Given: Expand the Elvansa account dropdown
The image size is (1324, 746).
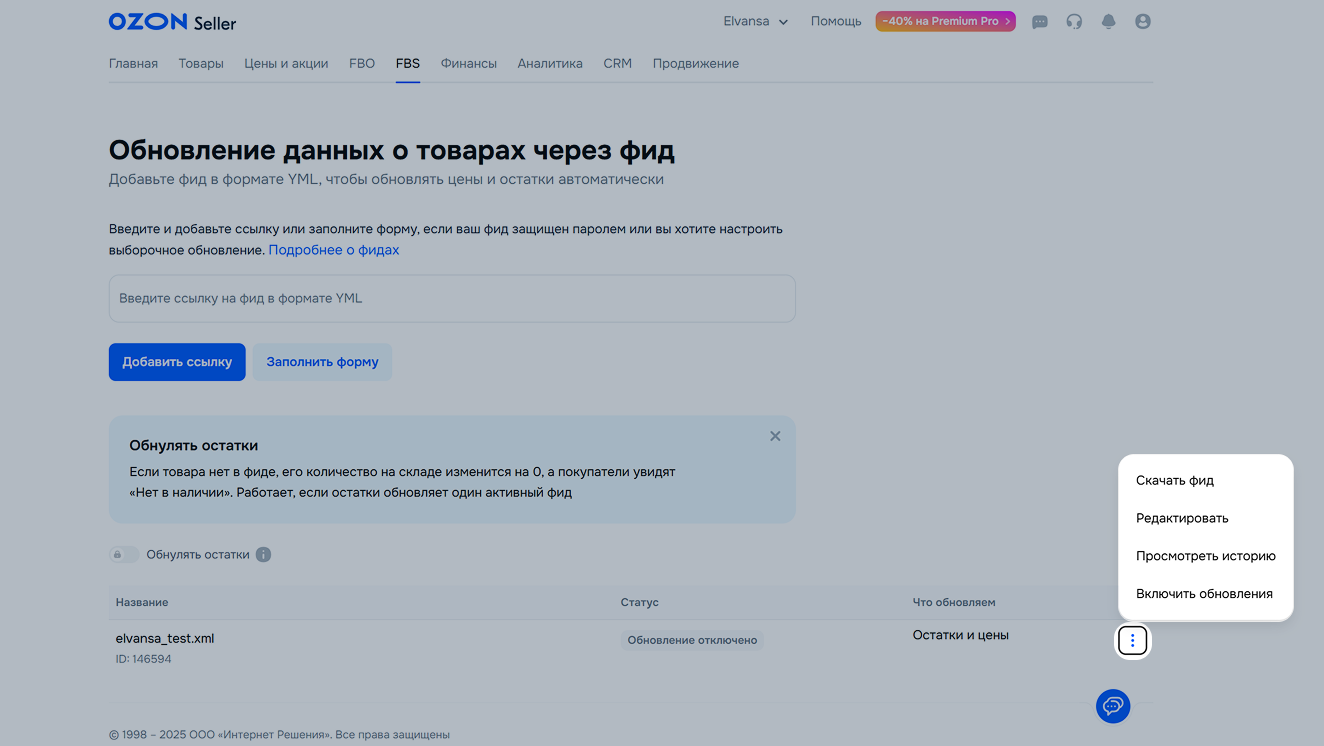Looking at the screenshot, I should [x=755, y=21].
